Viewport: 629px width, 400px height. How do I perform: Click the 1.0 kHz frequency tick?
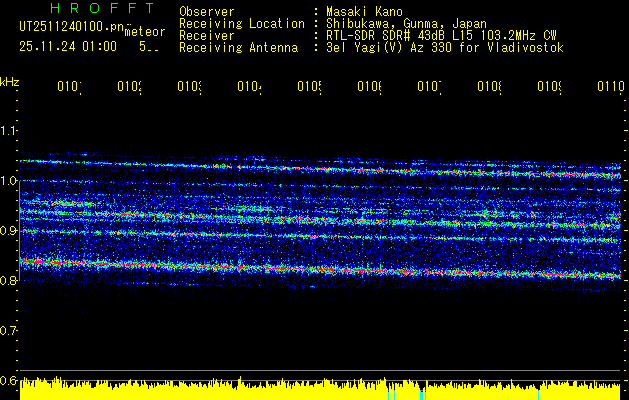10,181
